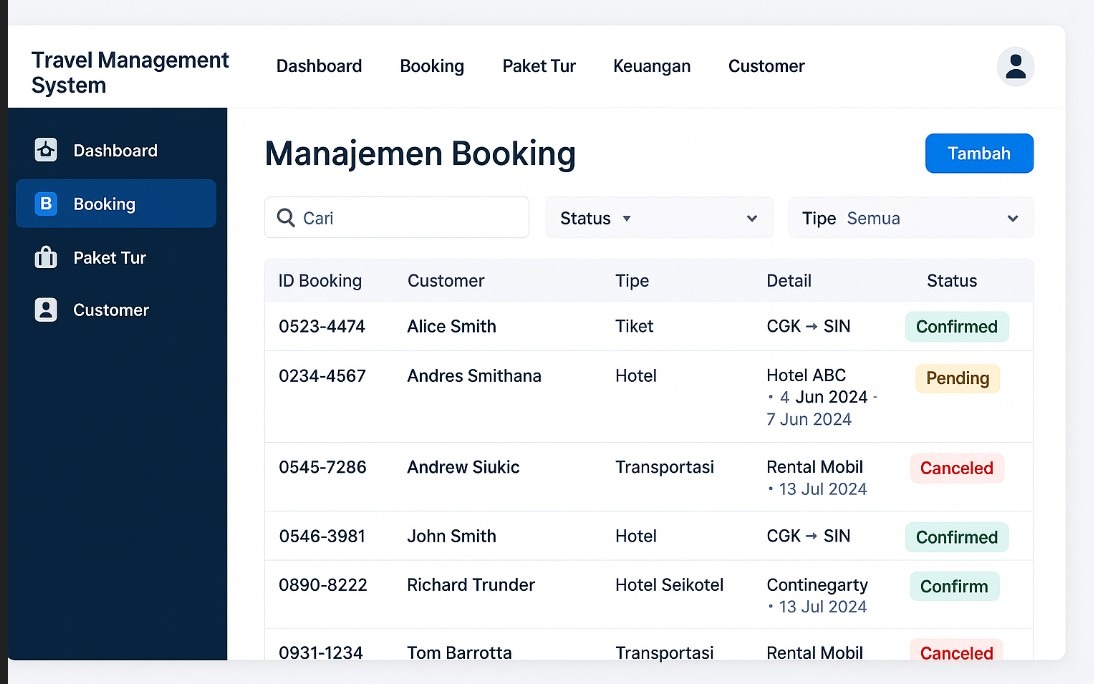Focus the Cari search field
Image resolution: width=1094 pixels, height=684 pixels.
(396, 217)
